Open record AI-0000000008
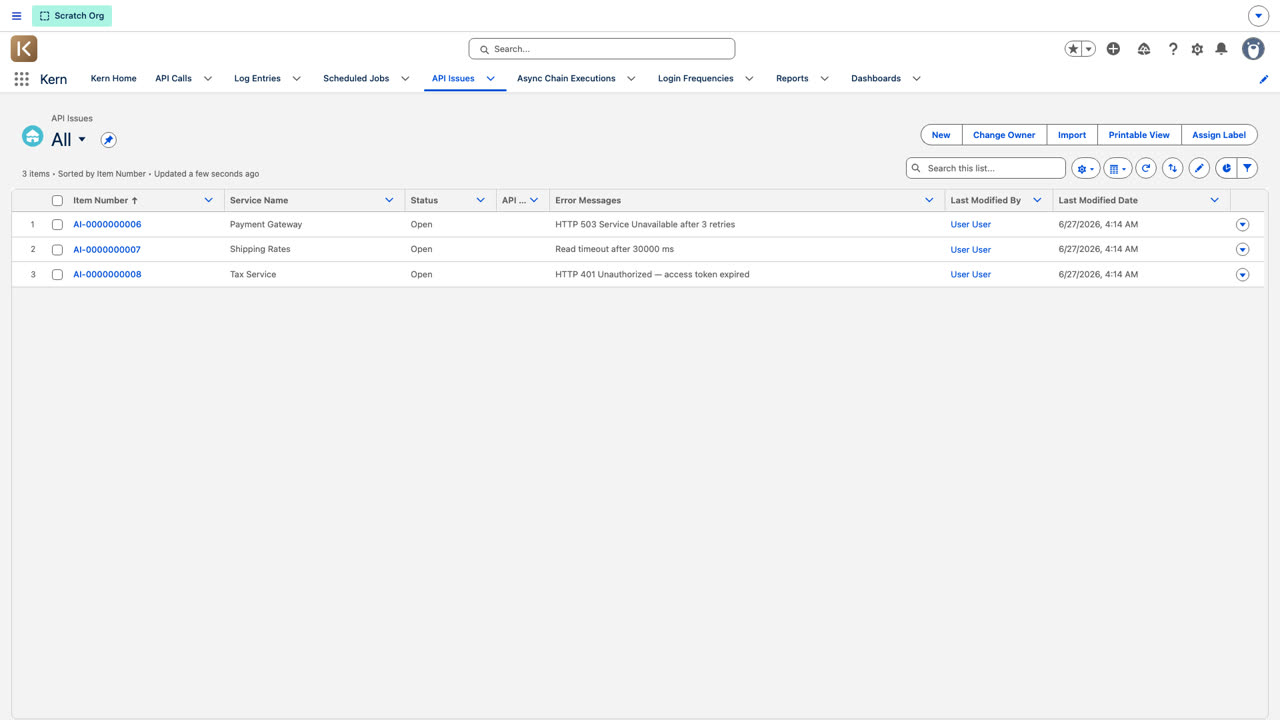1280x720 pixels. pos(107,274)
